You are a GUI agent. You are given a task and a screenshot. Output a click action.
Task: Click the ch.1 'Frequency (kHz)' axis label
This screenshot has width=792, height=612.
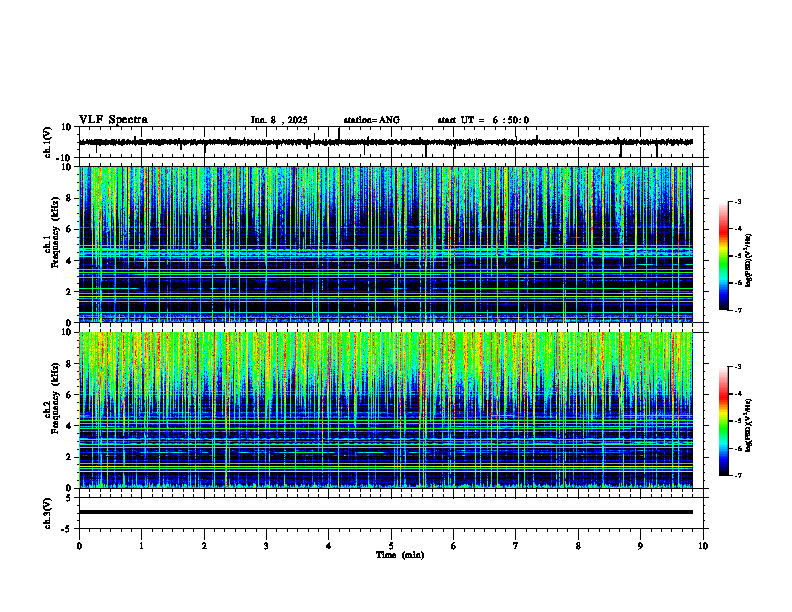tap(55, 232)
